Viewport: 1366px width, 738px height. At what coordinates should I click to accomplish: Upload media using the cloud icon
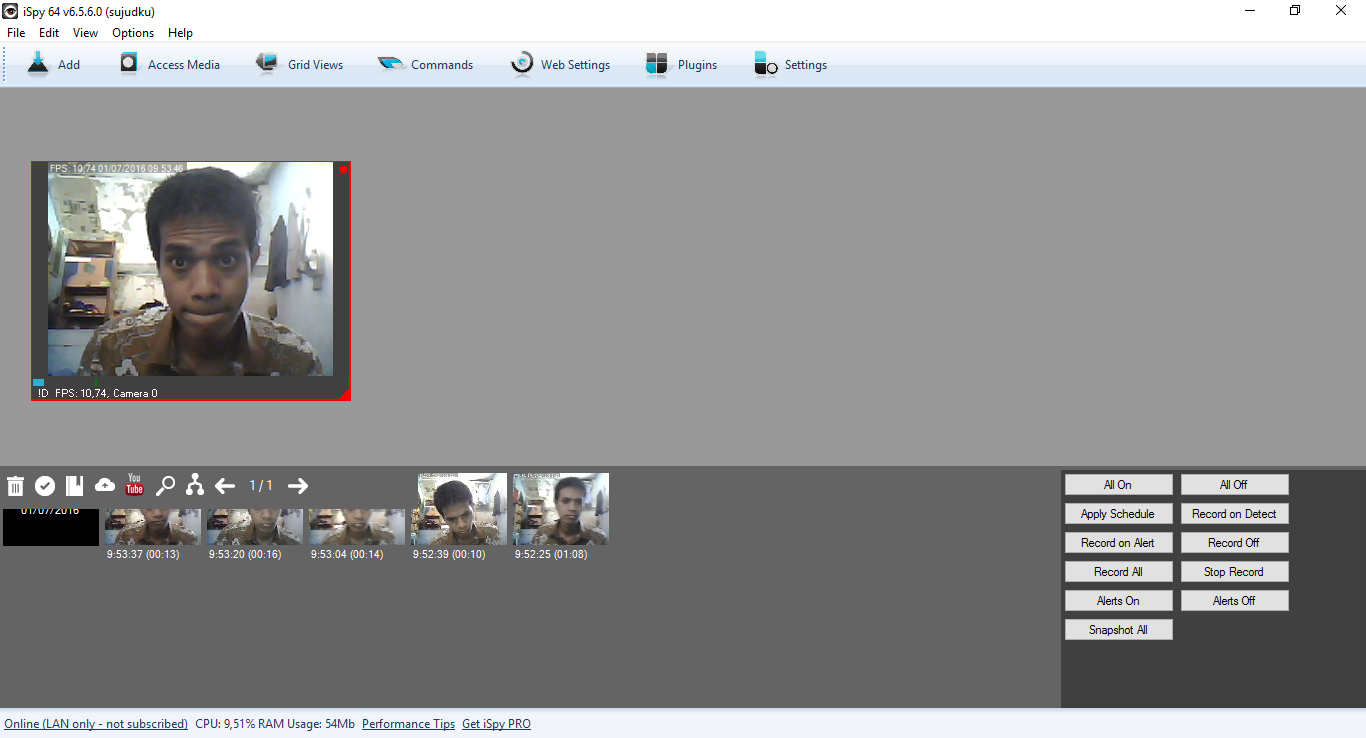[105, 485]
